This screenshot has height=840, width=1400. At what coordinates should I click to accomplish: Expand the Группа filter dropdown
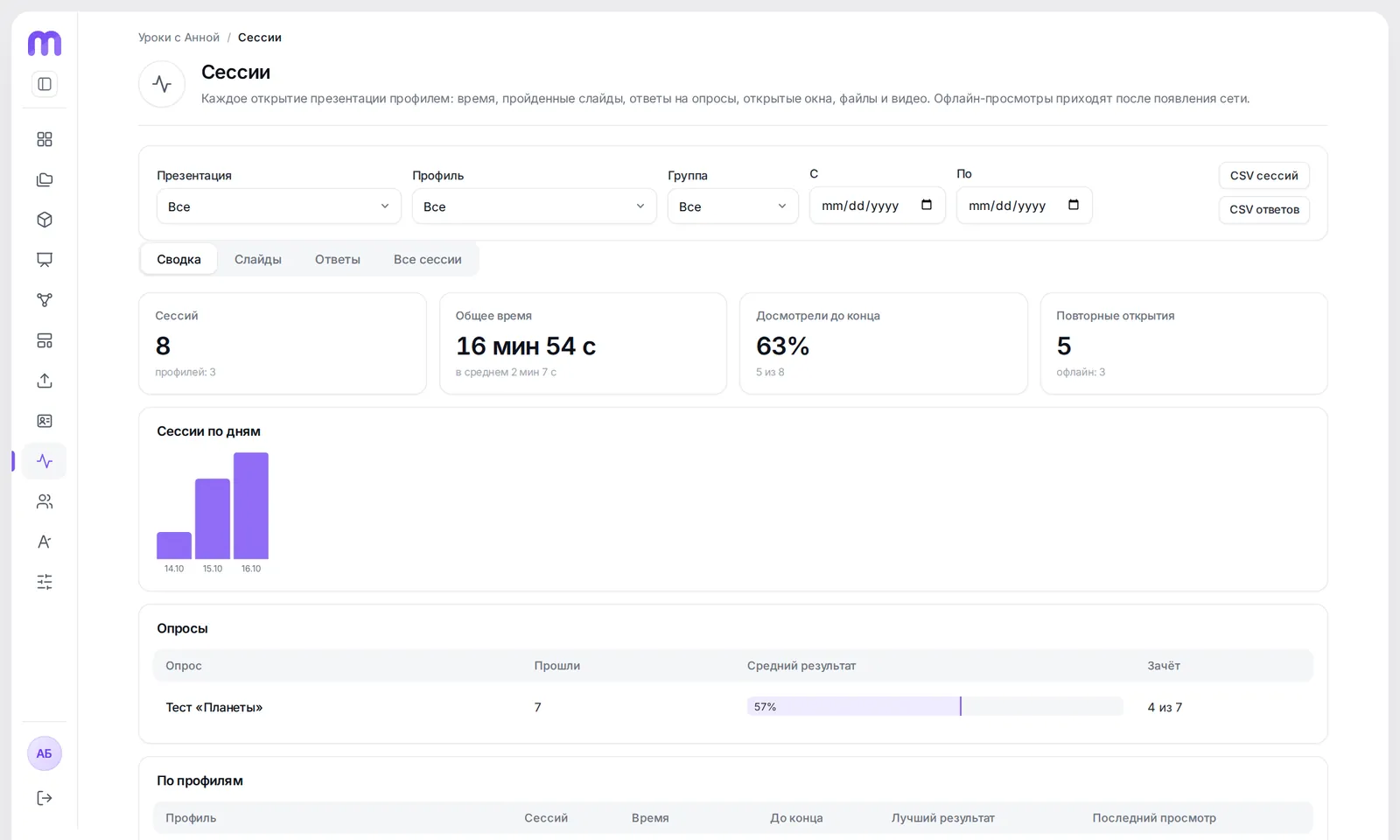tap(733, 206)
